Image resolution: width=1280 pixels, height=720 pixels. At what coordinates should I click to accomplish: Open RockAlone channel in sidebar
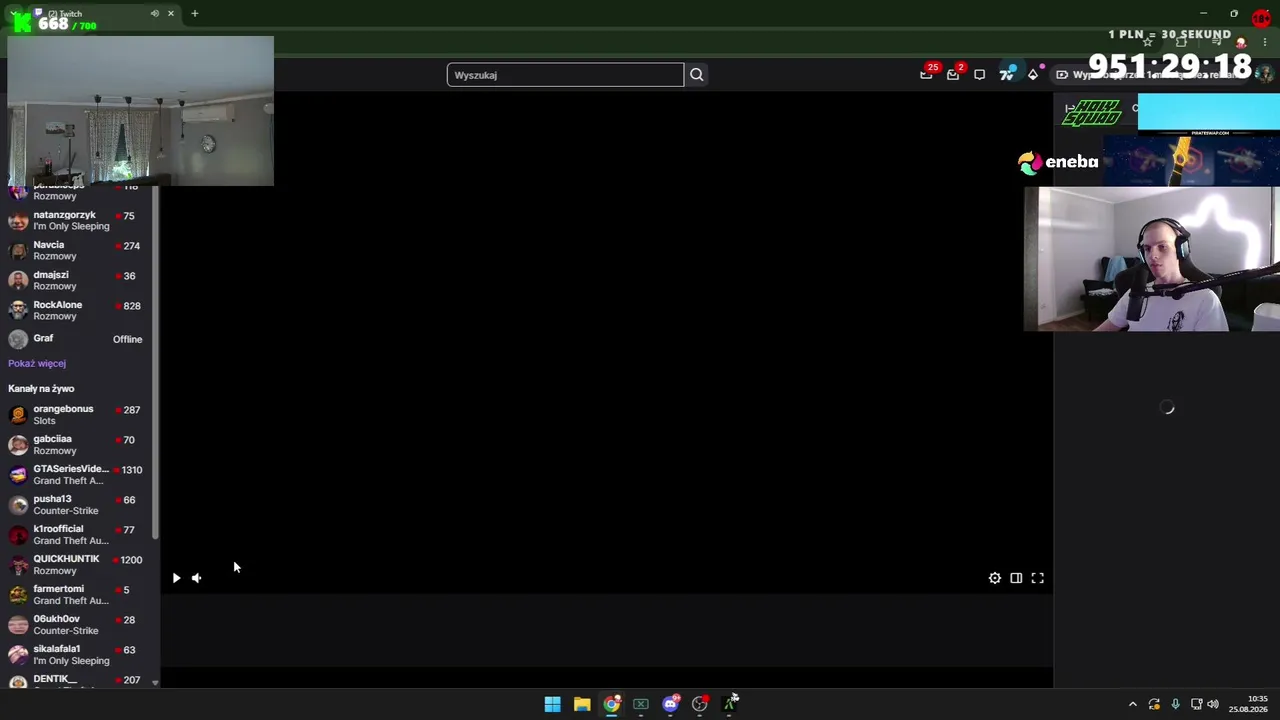(x=78, y=310)
